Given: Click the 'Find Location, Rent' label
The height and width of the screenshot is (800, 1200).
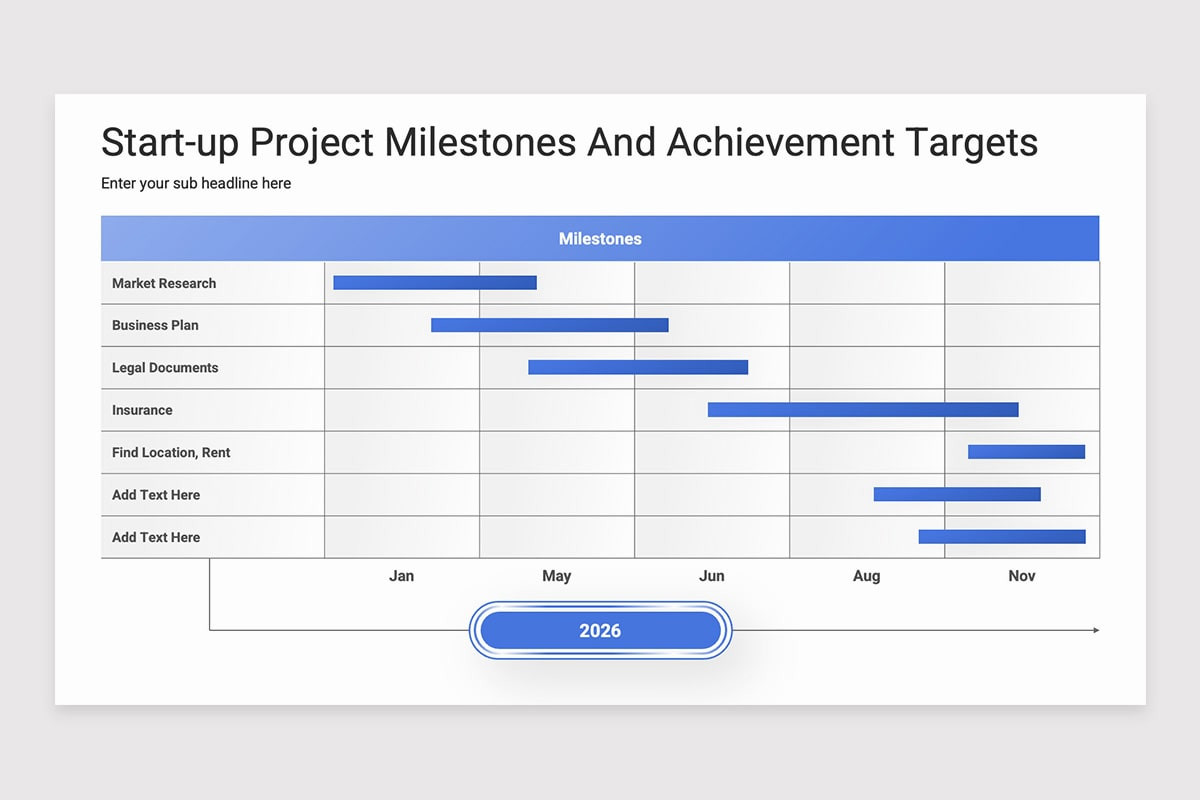Looking at the screenshot, I should coord(171,452).
